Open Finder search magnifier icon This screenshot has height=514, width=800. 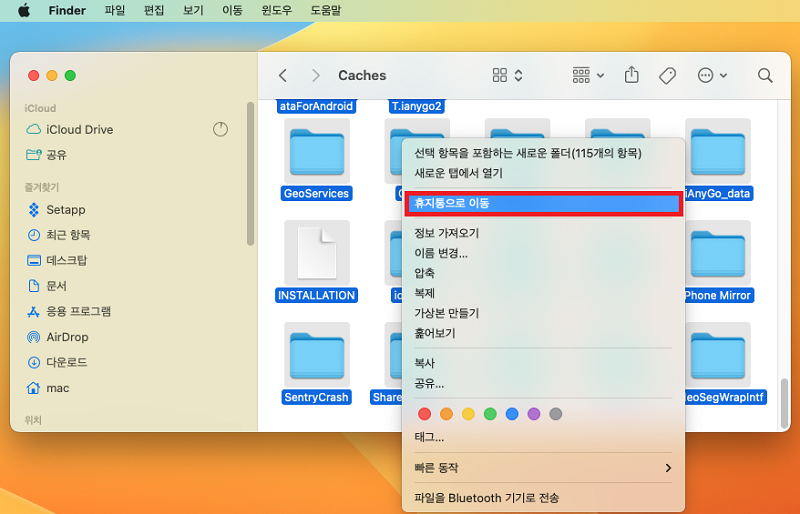click(765, 76)
